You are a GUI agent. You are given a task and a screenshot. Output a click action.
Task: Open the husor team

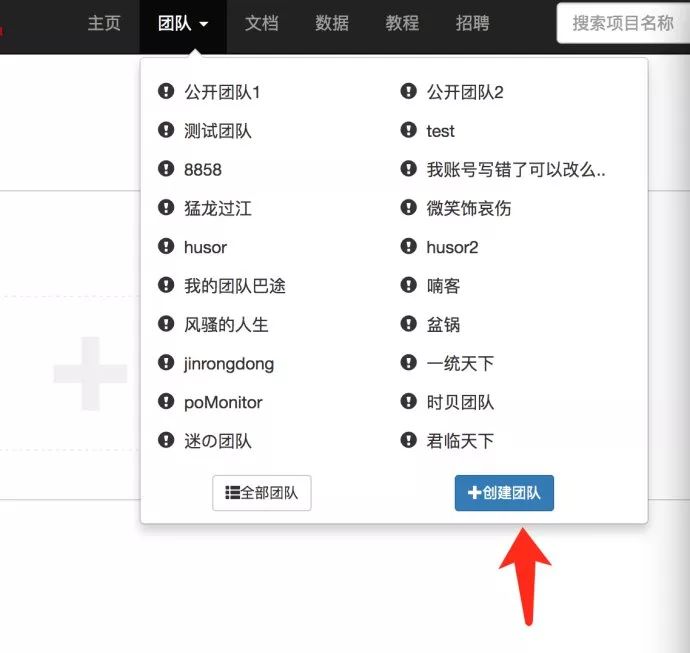pyautogui.click(x=206, y=247)
